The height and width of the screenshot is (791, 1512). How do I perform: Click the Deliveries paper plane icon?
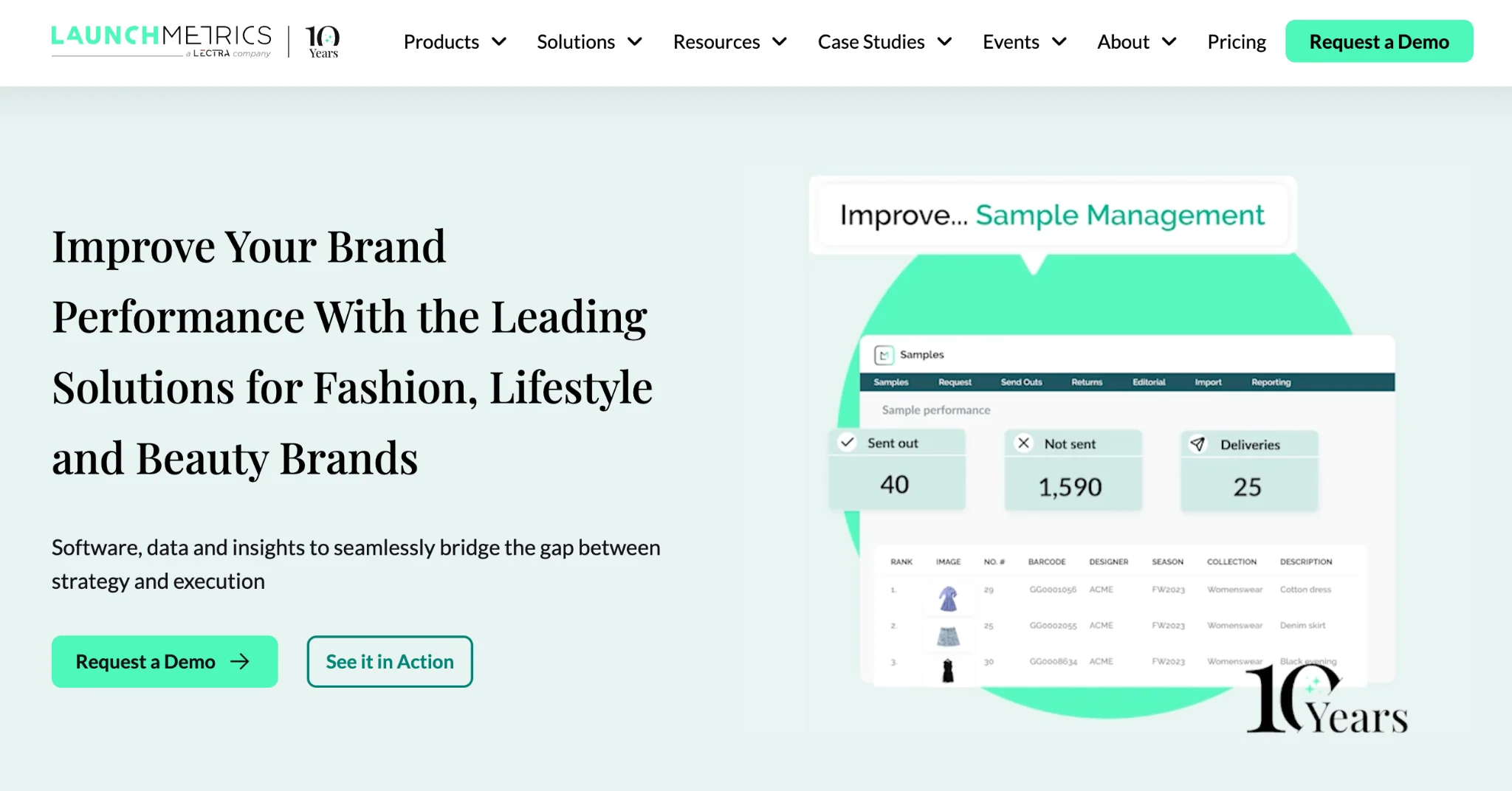[1197, 444]
